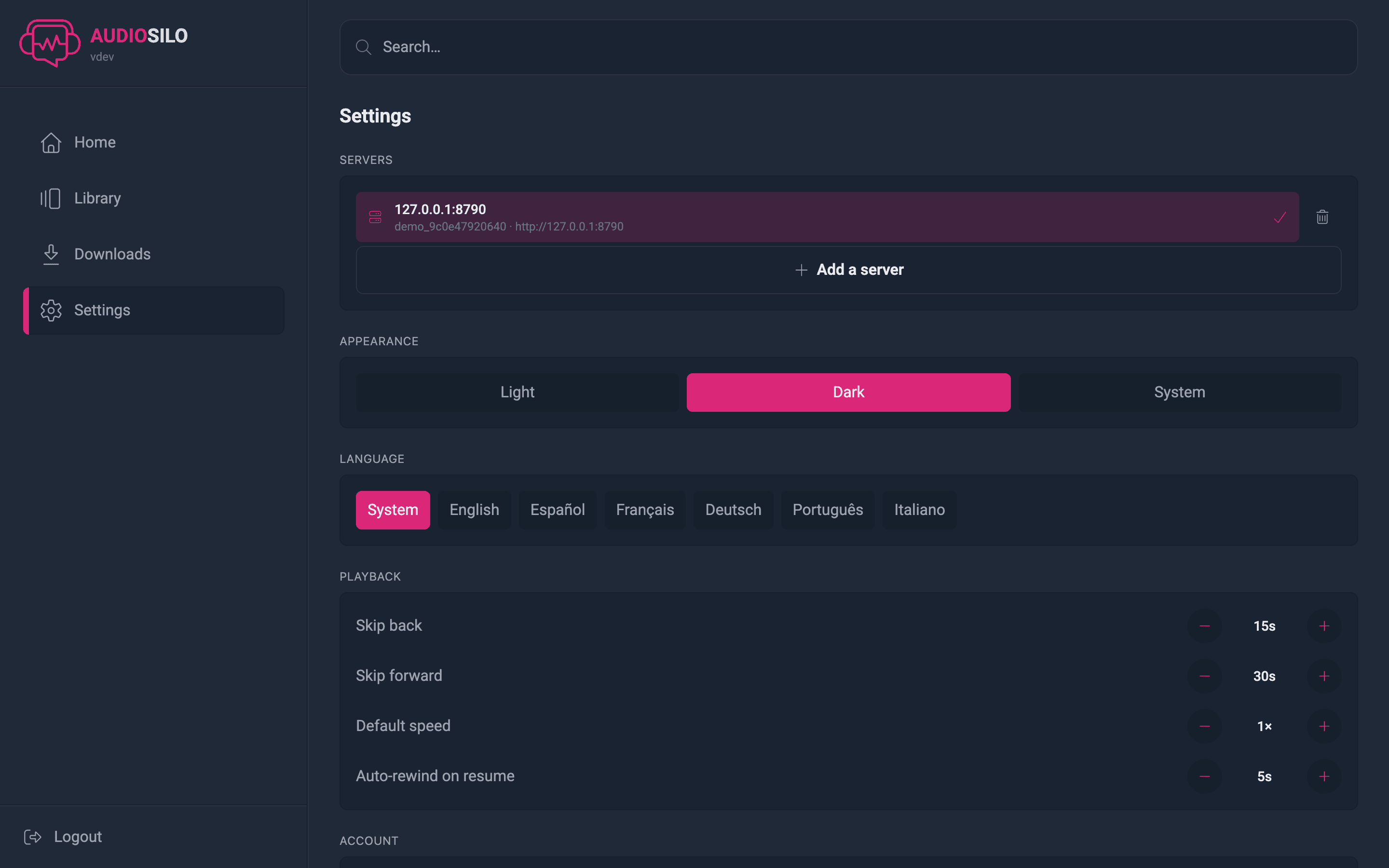1389x868 pixels.
Task: Choose Français language
Action: click(644, 510)
